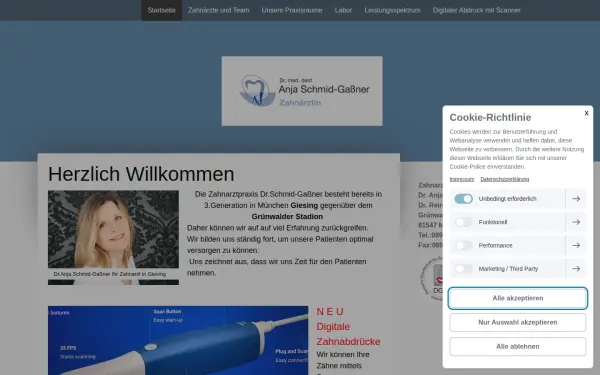Click the photo caption Dr.Anja Schmid-Gaßner

[x=110, y=274]
